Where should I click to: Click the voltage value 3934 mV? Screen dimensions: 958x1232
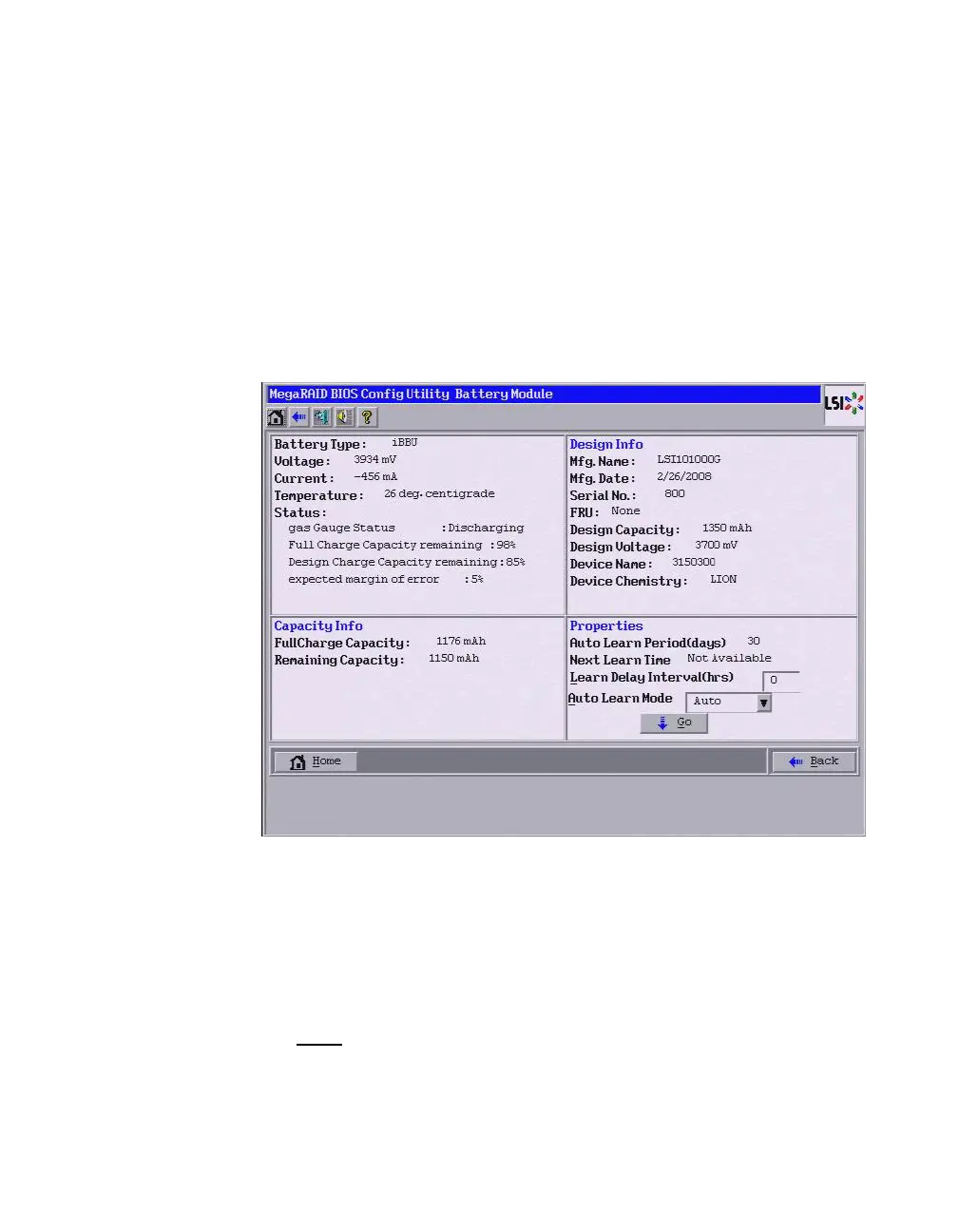click(x=375, y=460)
